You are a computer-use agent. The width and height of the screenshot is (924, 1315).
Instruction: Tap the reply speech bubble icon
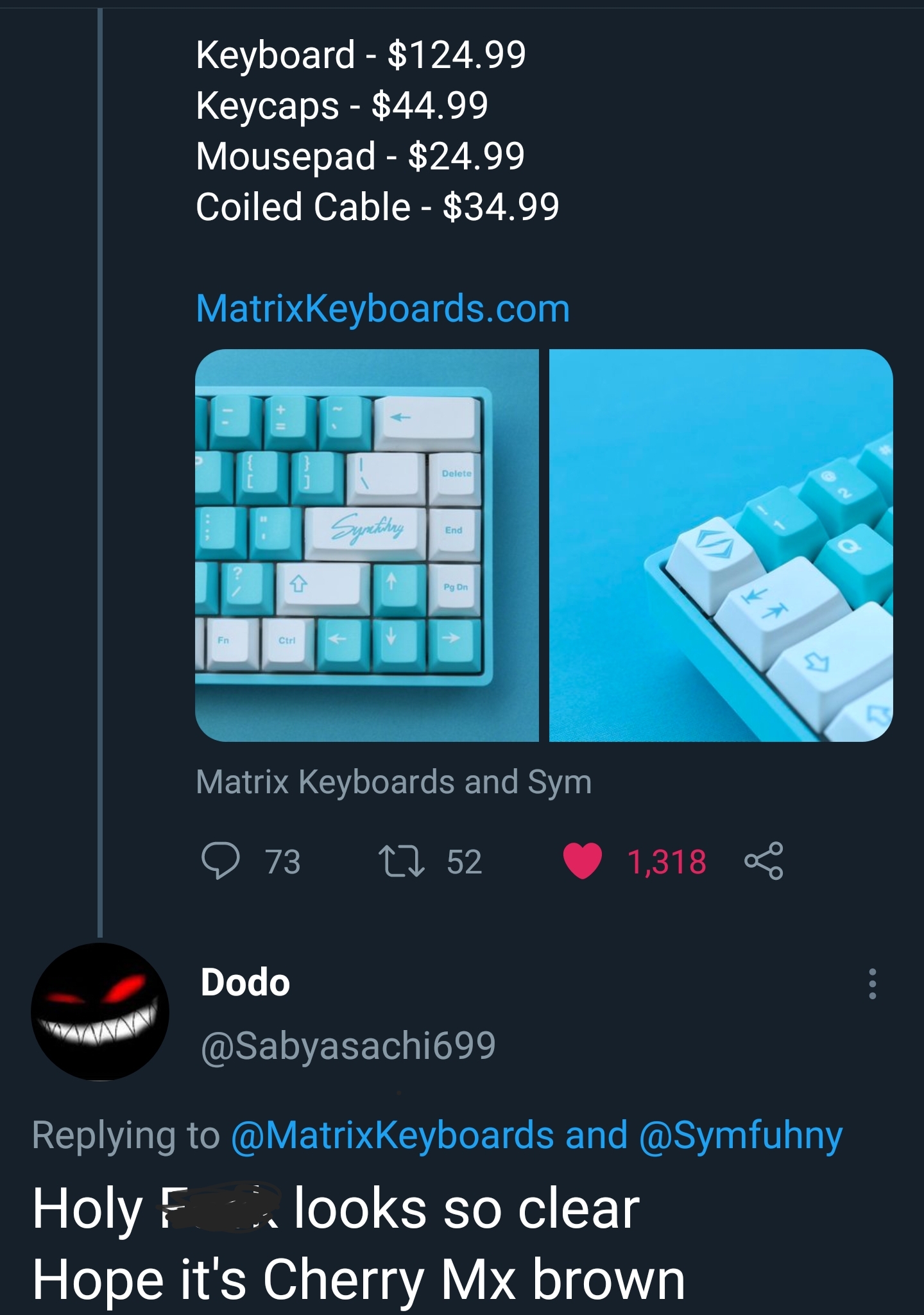pyautogui.click(x=221, y=861)
